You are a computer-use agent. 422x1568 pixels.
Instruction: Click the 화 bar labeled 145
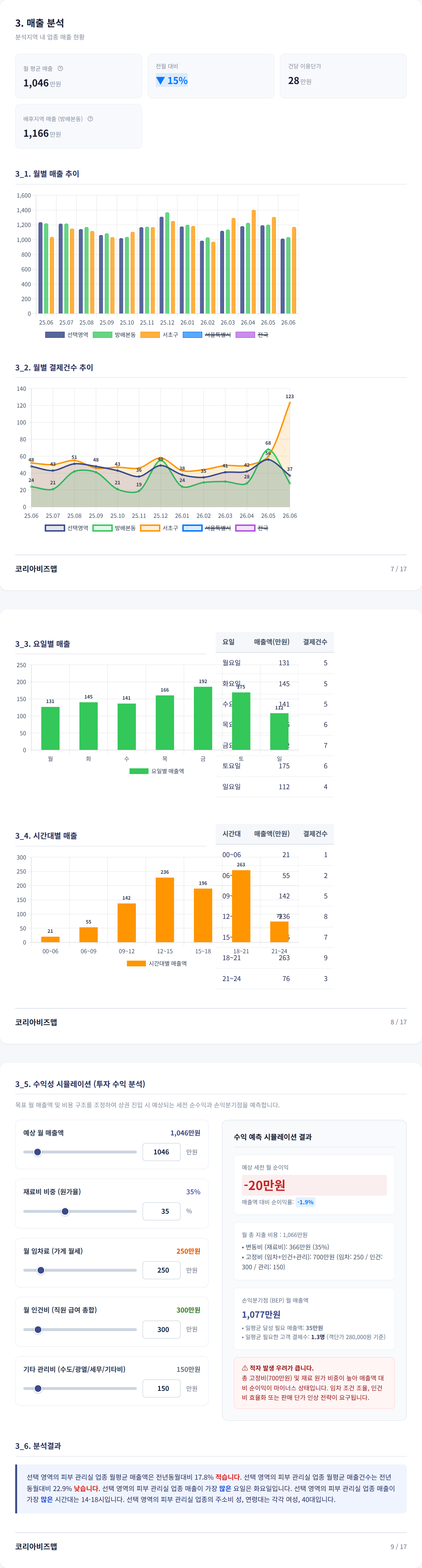88,726
